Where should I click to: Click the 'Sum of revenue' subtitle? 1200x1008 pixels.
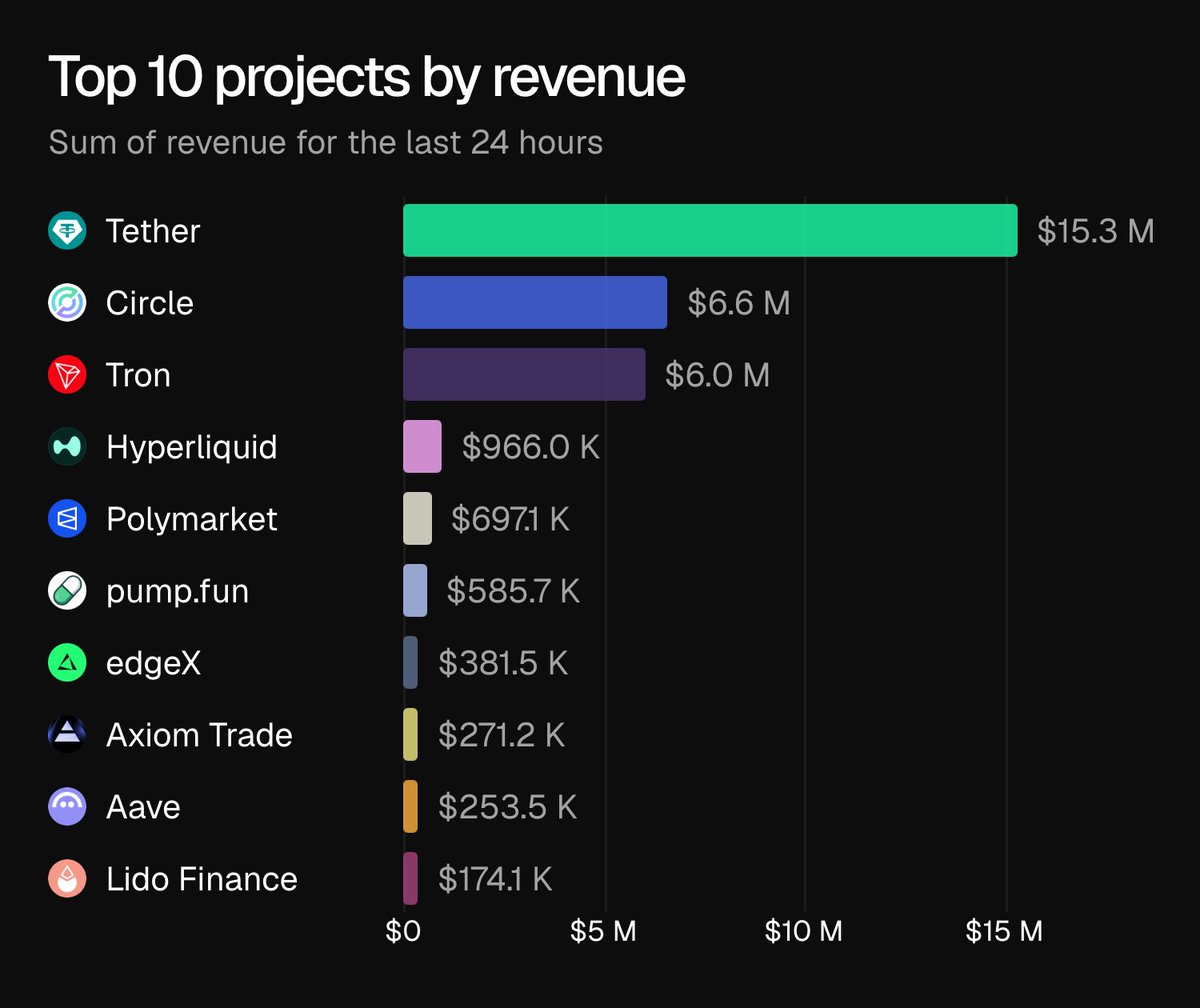click(326, 142)
